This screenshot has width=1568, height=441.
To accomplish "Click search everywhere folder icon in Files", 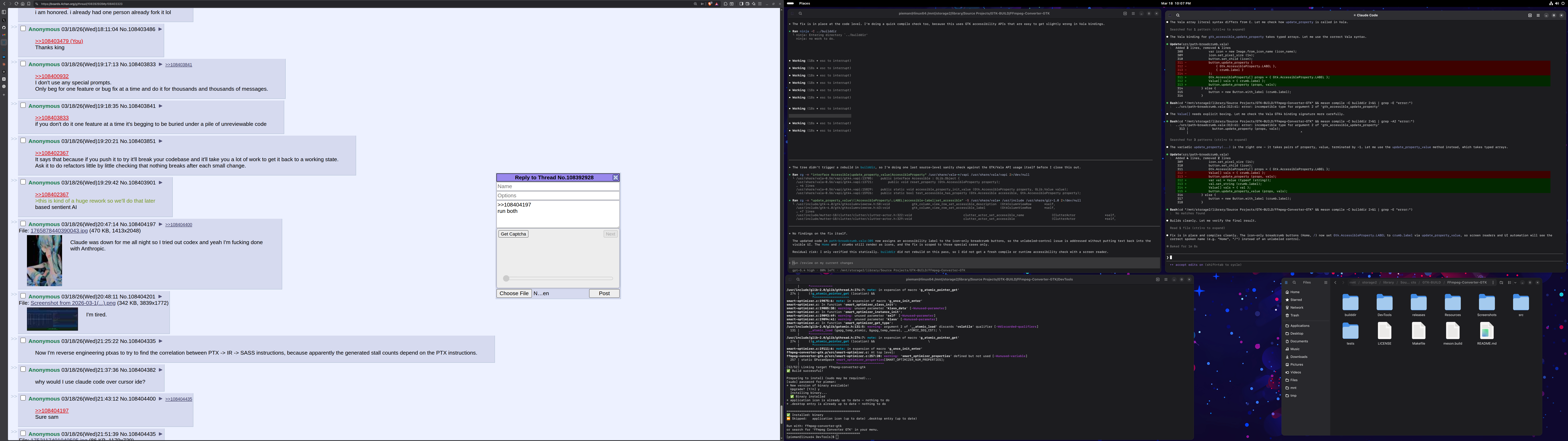I will click(x=1502, y=283).
